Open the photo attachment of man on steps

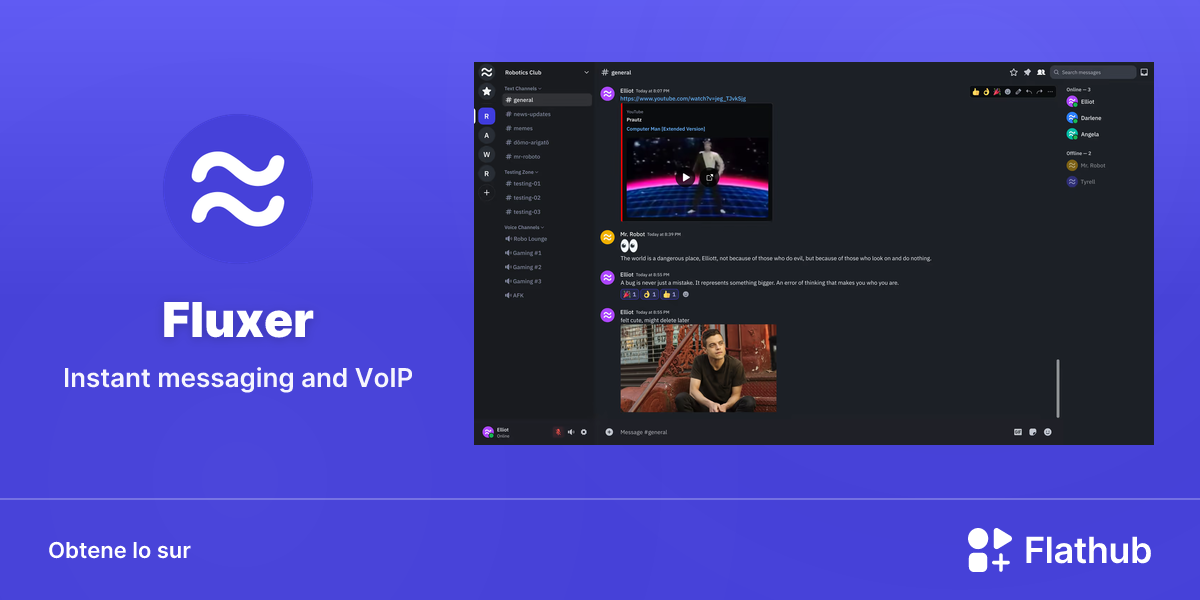tap(698, 368)
